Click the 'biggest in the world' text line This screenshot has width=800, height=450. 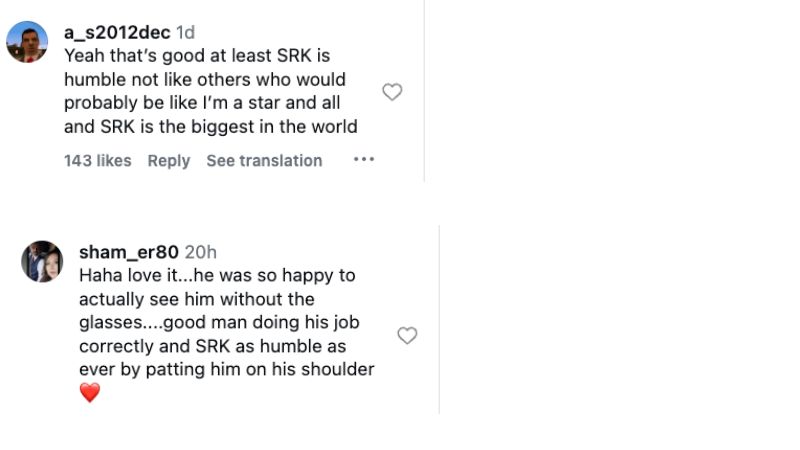pyautogui.click(x=211, y=126)
